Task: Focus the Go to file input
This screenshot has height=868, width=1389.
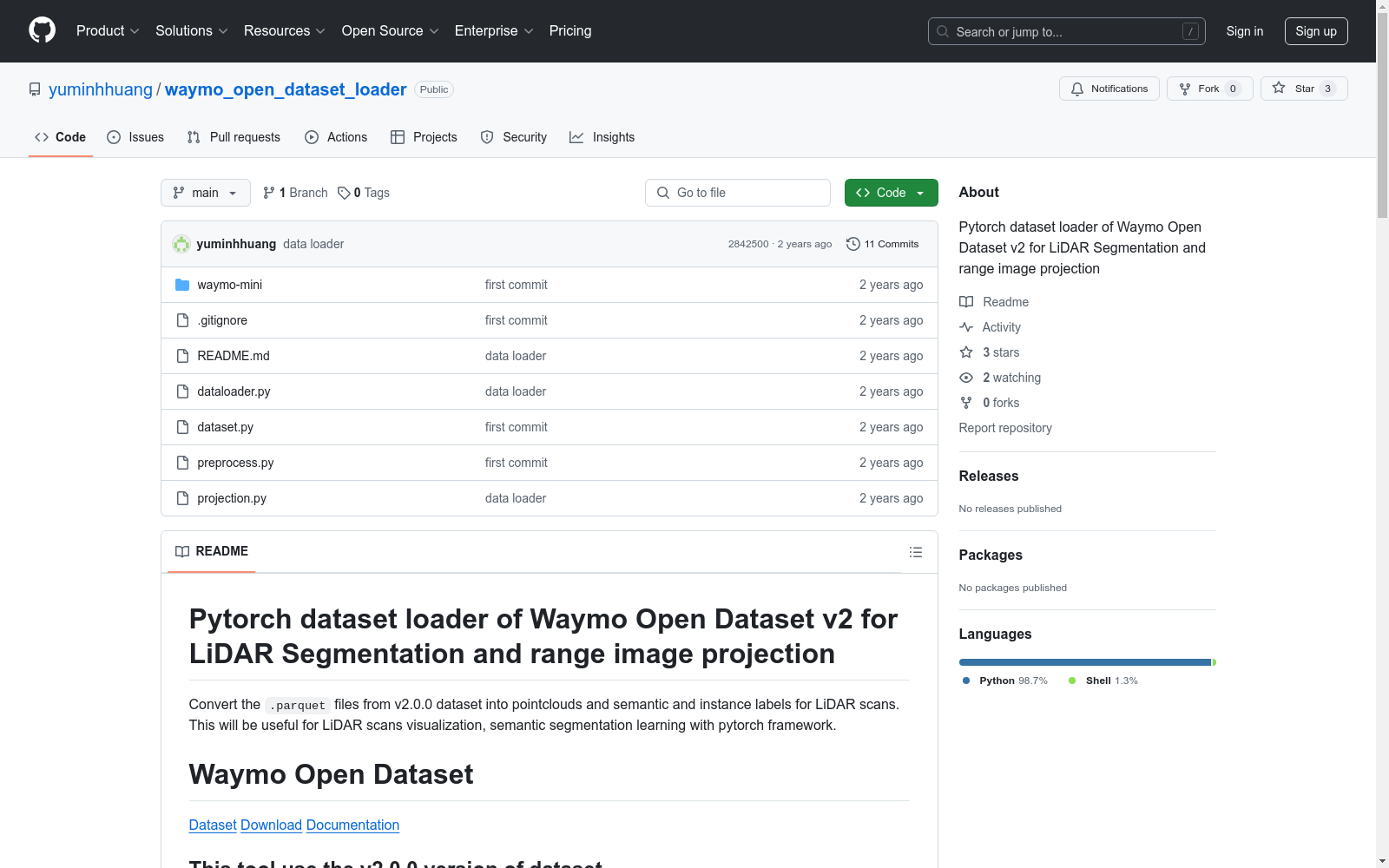Action: (738, 193)
